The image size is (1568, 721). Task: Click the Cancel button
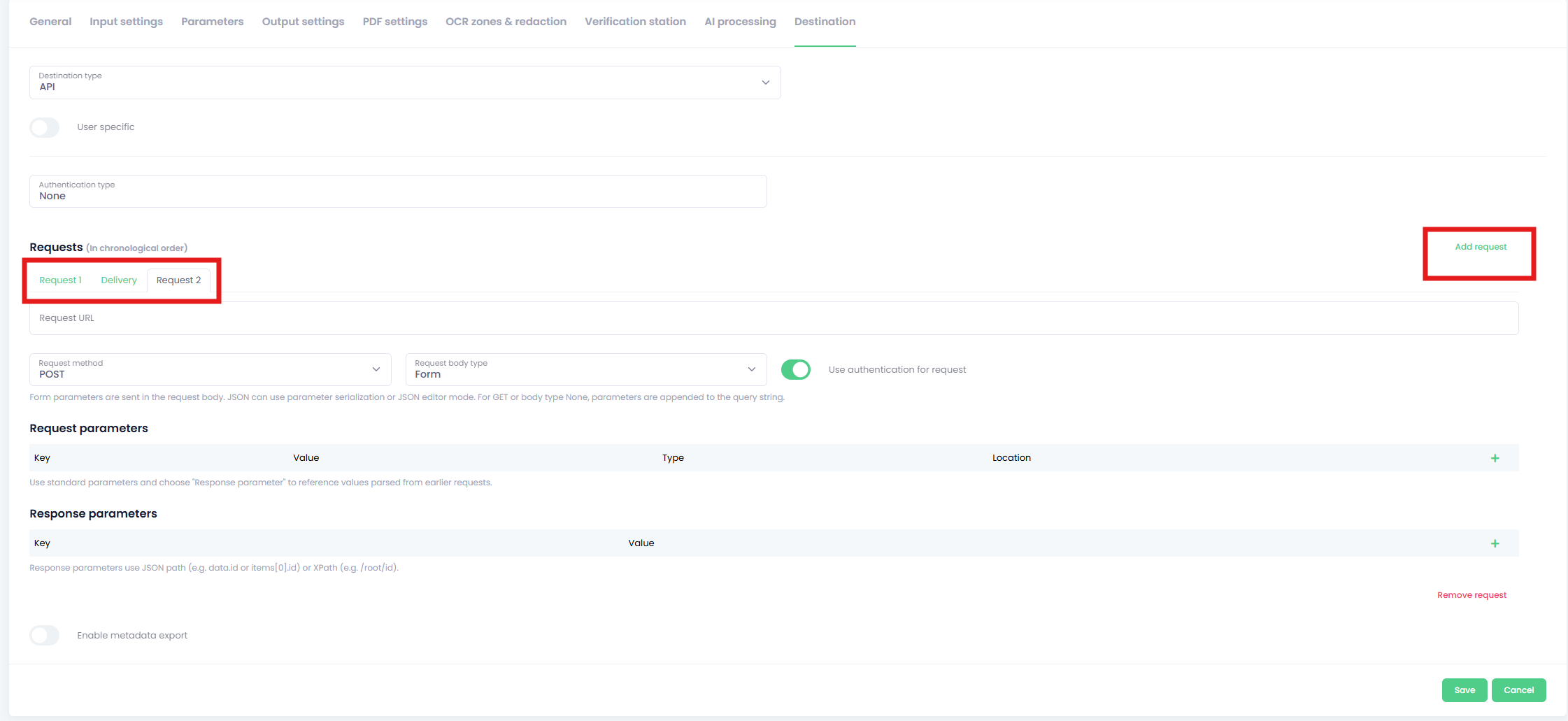pyautogui.click(x=1519, y=690)
